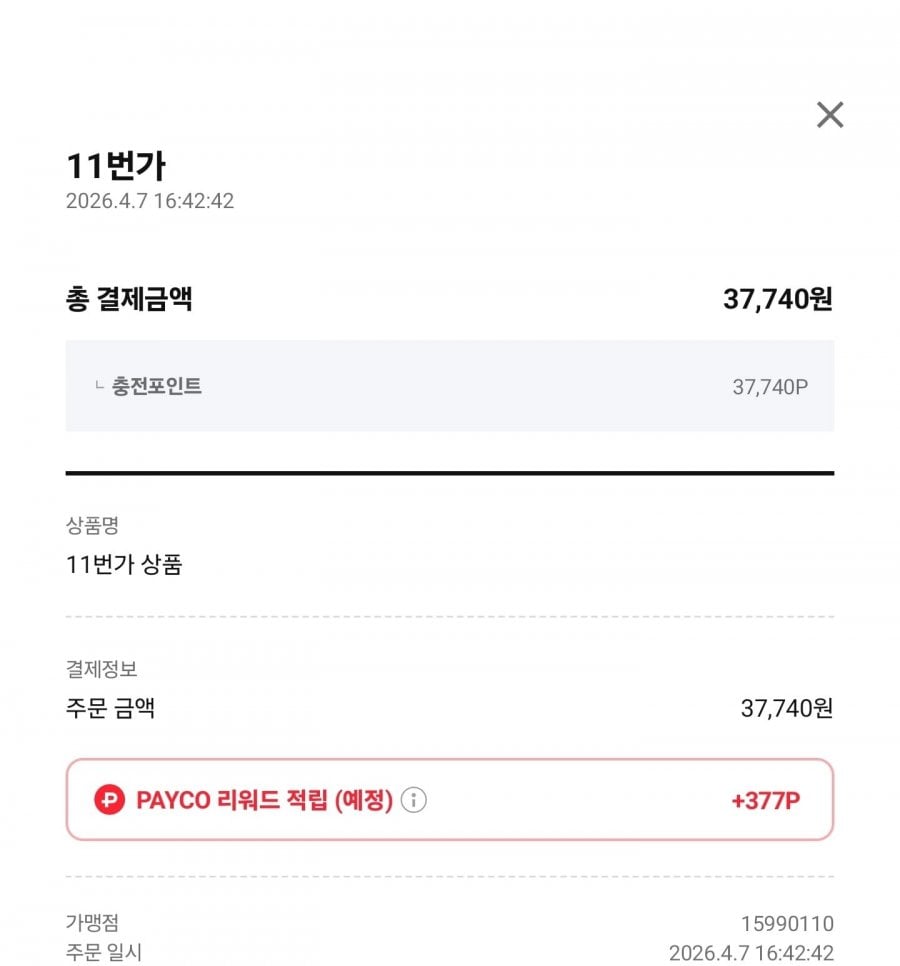
Task: Click the 주문 금액 label
Action: [110, 709]
